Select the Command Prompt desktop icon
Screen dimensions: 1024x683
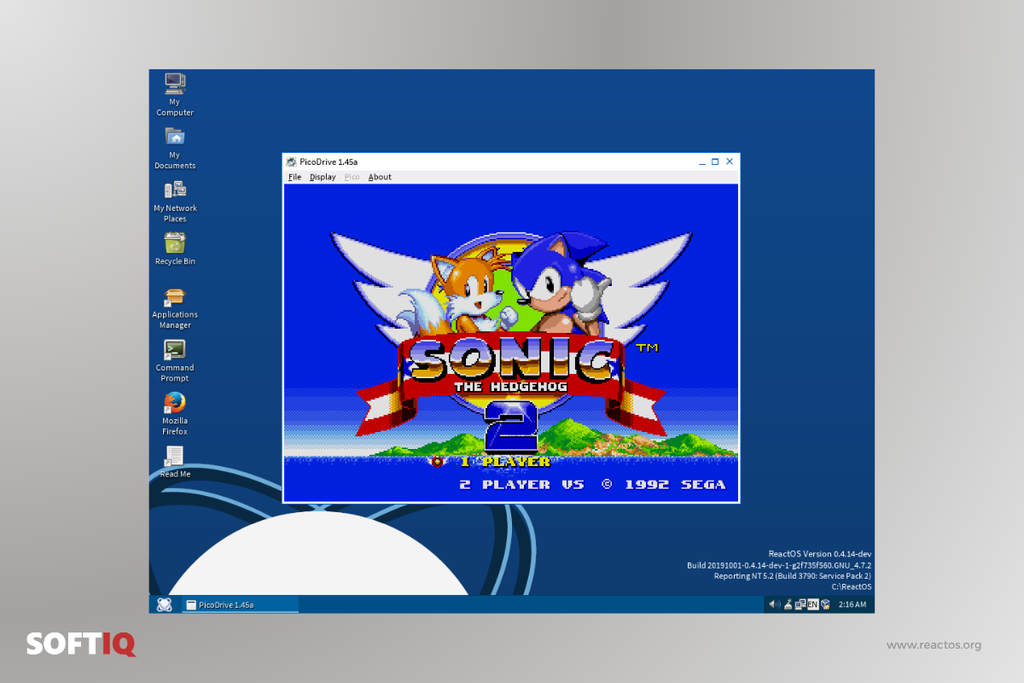click(174, 361)
